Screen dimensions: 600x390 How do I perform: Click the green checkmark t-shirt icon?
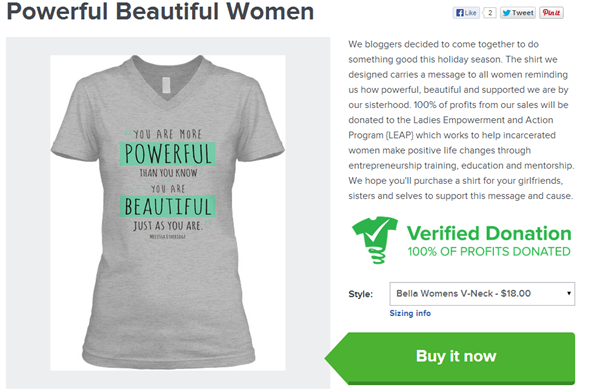pos(375,240)
